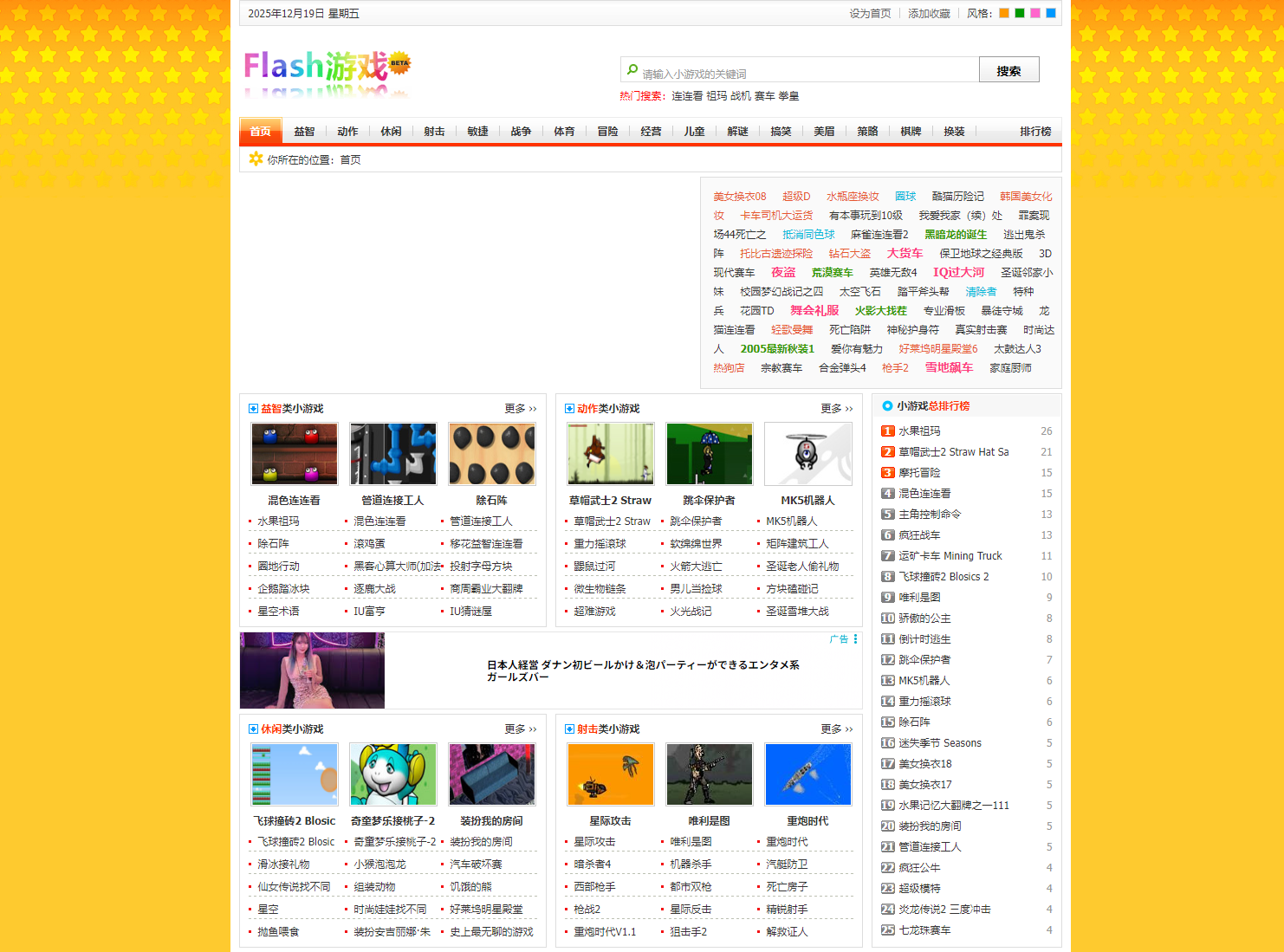Click the BETA badge on the logo
This screenshot has height=952, width=1284.
tap(398, 64)
